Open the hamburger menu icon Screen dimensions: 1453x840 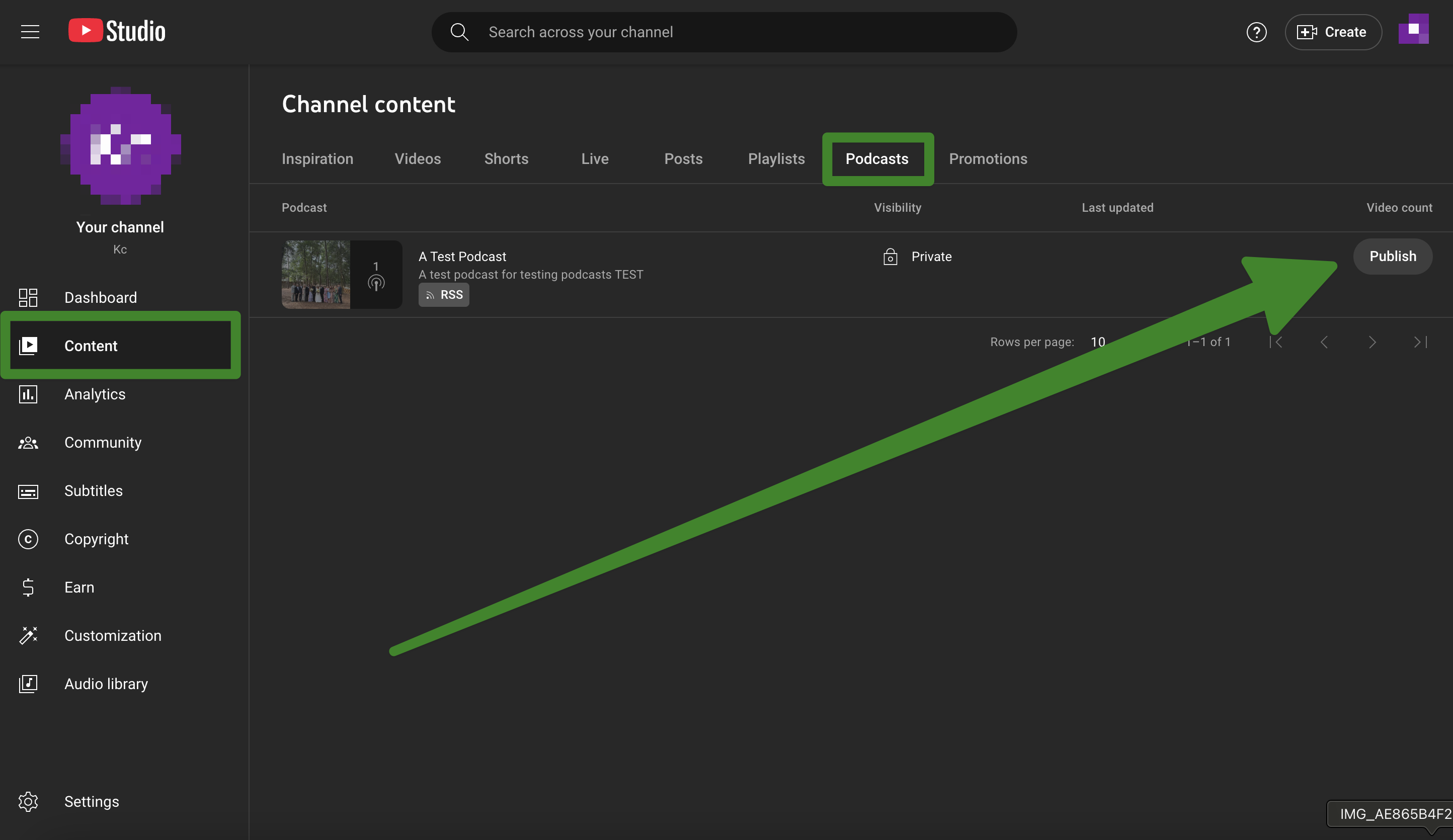(30, 32)
